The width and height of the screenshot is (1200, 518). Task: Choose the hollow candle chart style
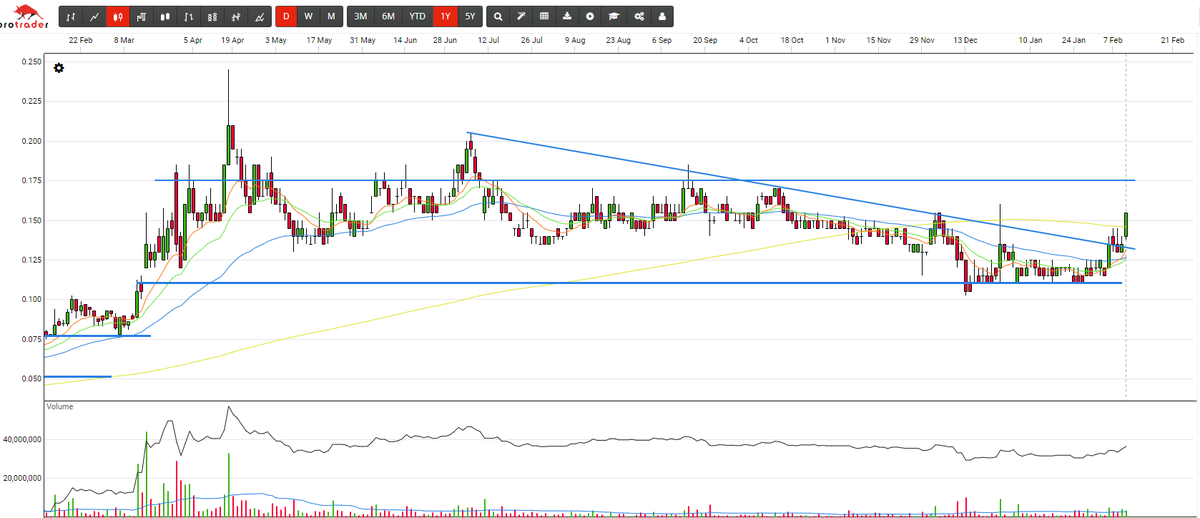pos(164,17)
